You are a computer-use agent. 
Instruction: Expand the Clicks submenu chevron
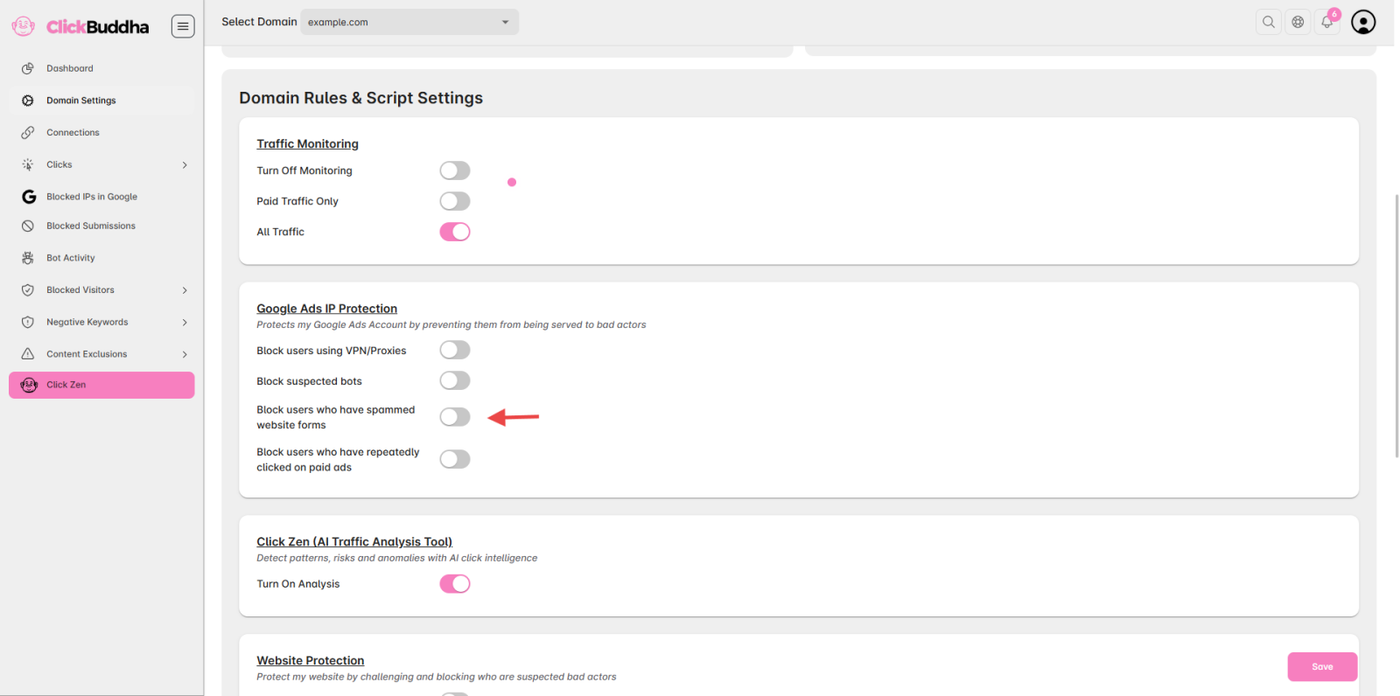tap(185, 165)
